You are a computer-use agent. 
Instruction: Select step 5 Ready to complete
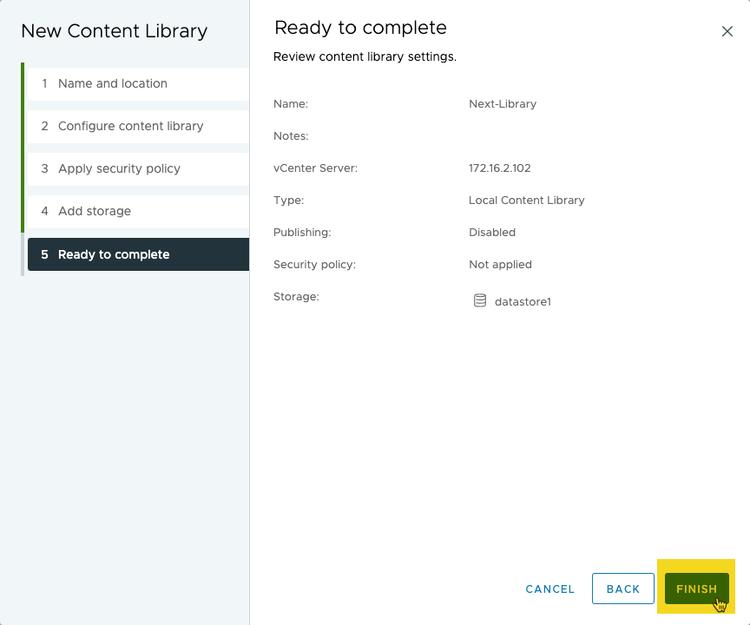click(113, 254)
